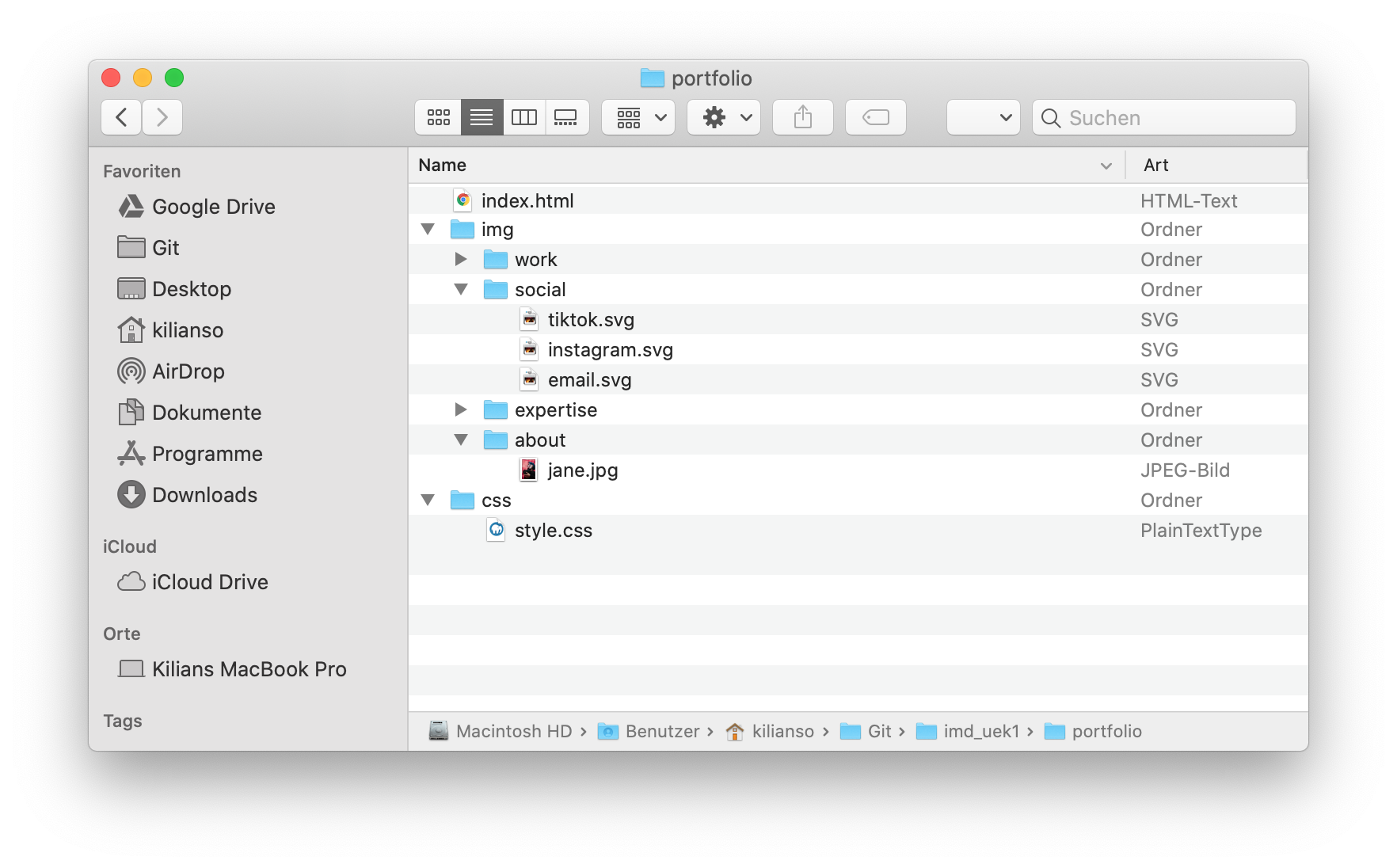
Task: Go to Benutzer in the path bar
Action: click(662, 731)
